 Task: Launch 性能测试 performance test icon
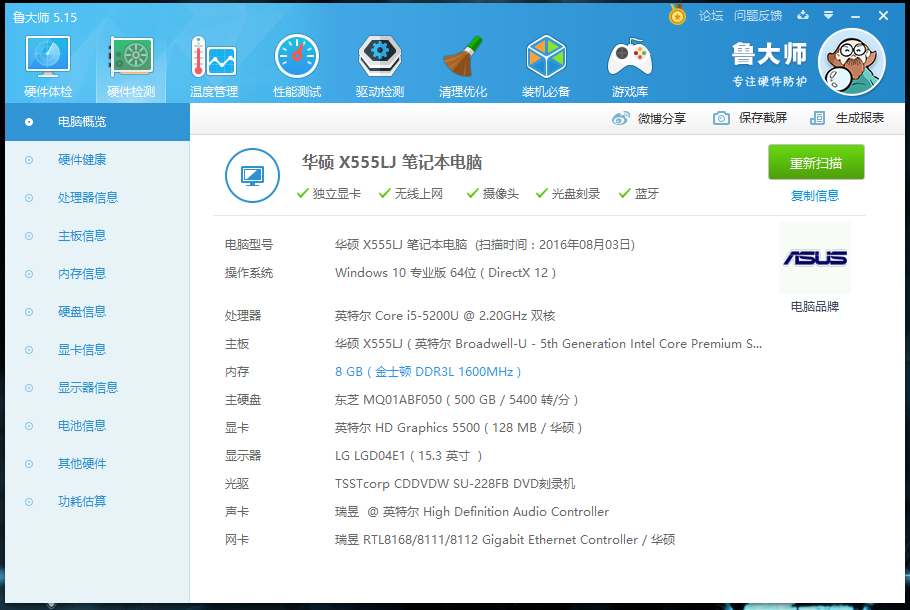297,65
